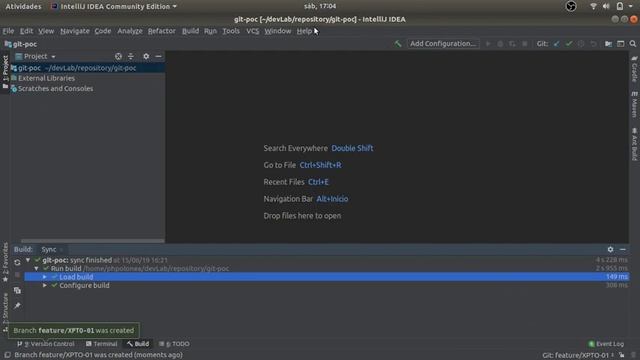Screen dimensions: 640x360
Task: Click the Build panel toggle view icon
Action: (17, 291)
